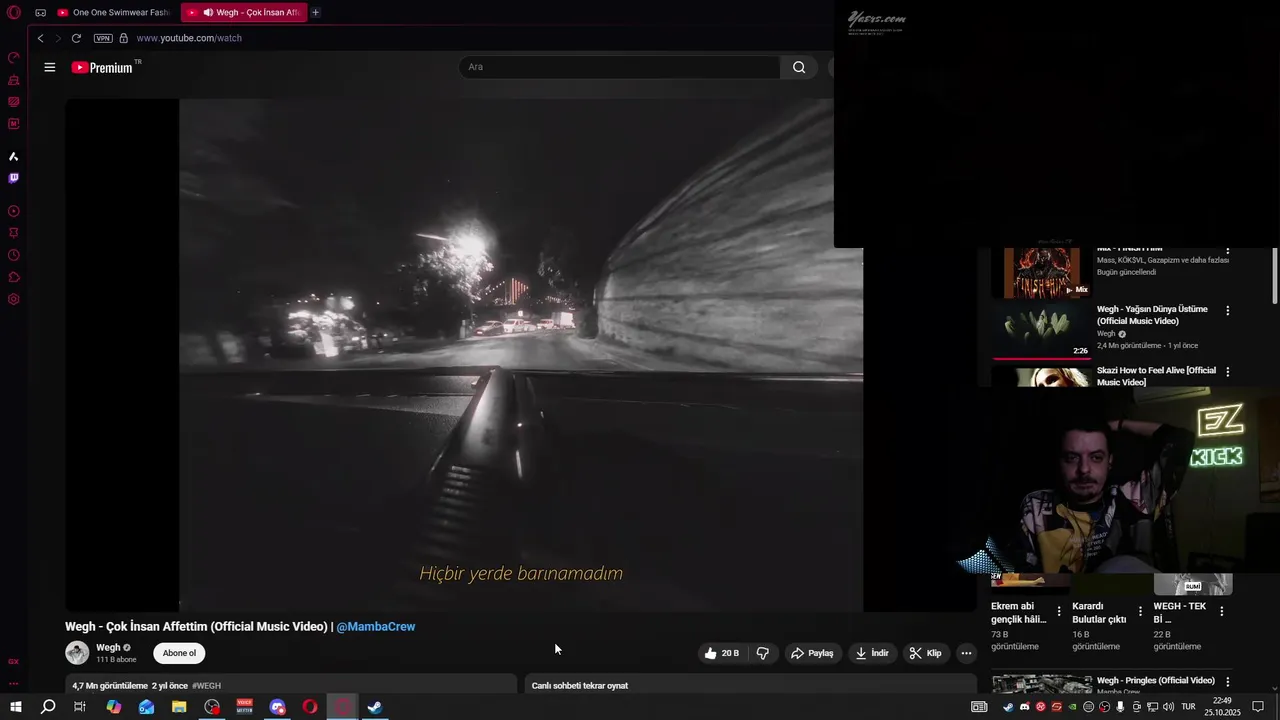Open Skazi How to Feel Alive video

(1156, 376)
